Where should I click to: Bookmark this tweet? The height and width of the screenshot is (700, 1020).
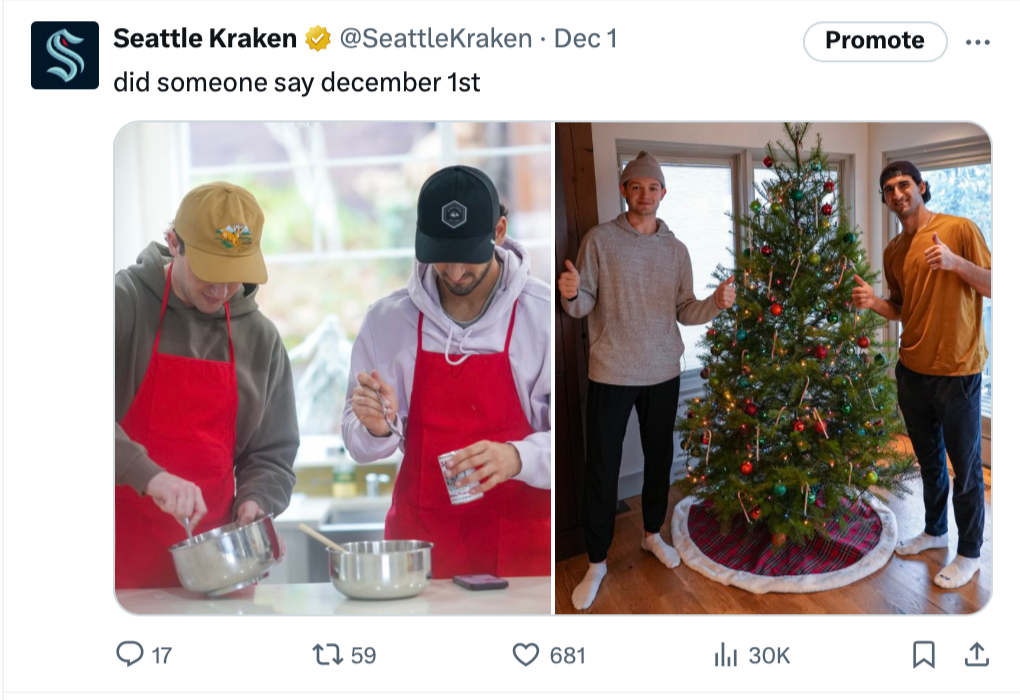tap(924, 654)
